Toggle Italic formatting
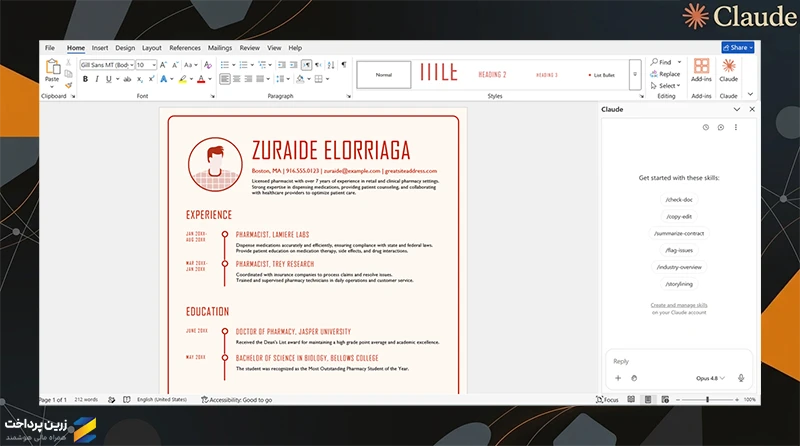Screen dimensions: 800x446 97,79
